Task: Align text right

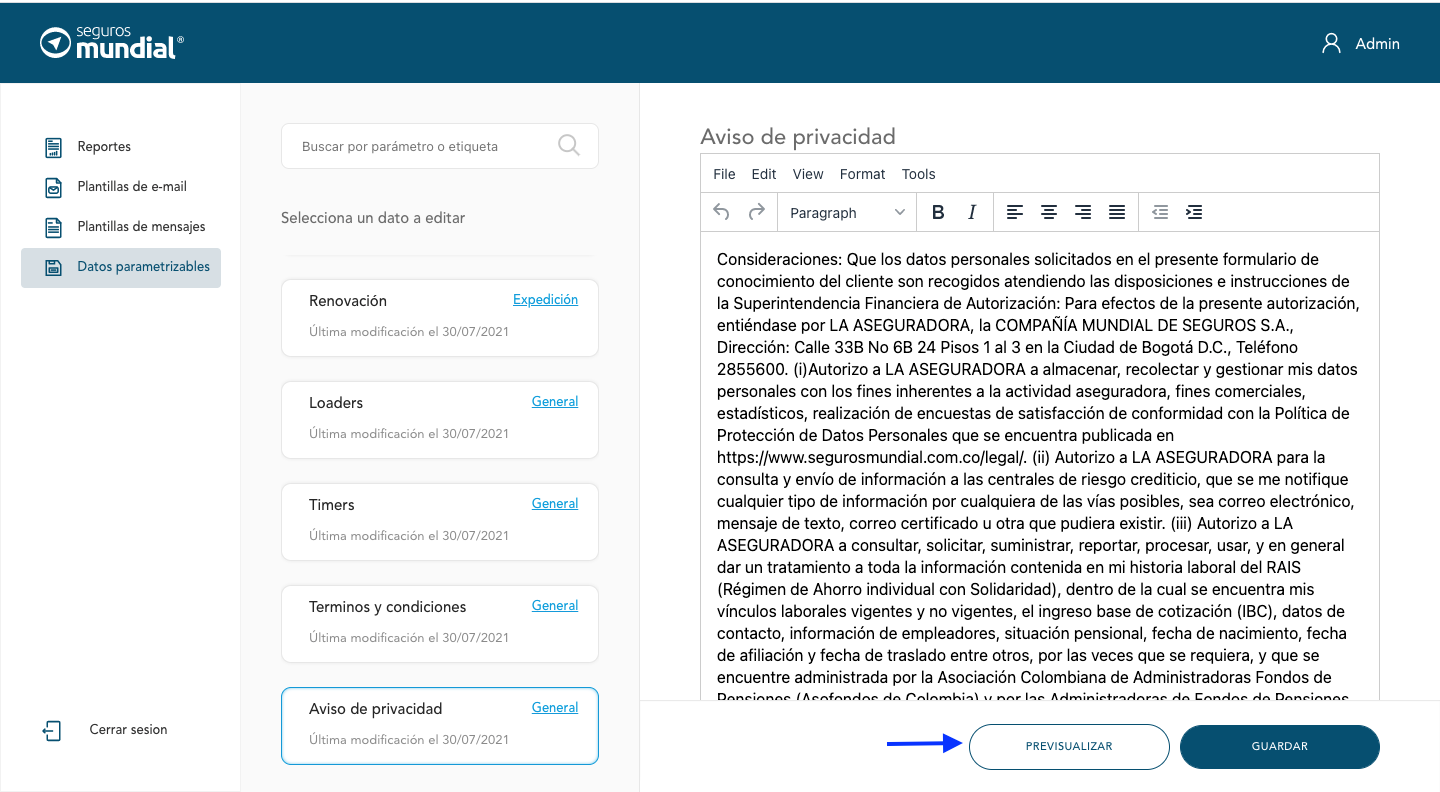Action: [x=1083, y=212]
